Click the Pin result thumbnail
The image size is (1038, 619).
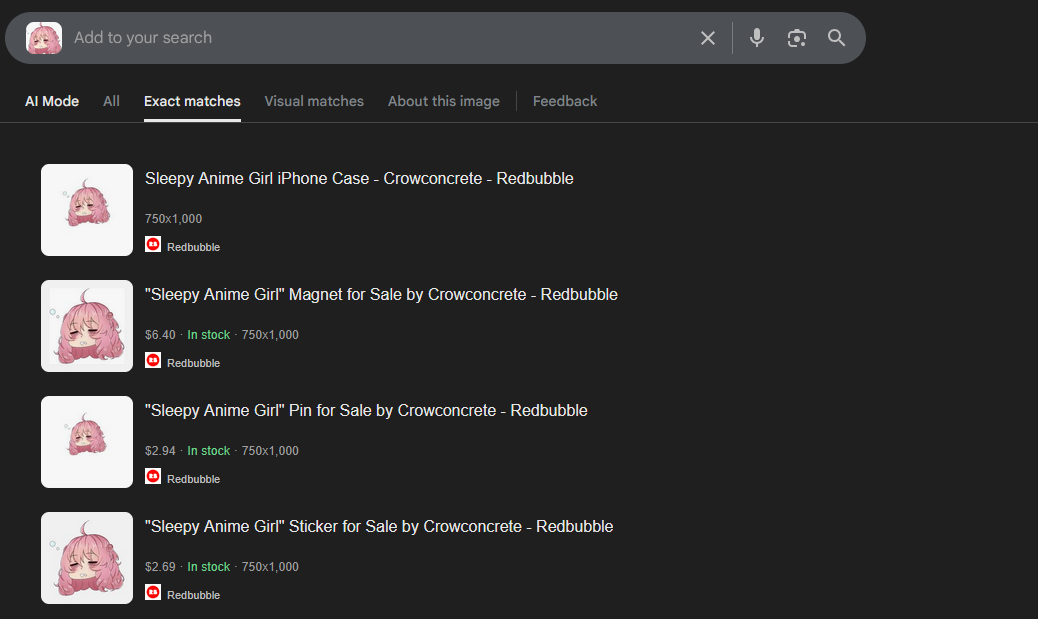pos(87,442)
